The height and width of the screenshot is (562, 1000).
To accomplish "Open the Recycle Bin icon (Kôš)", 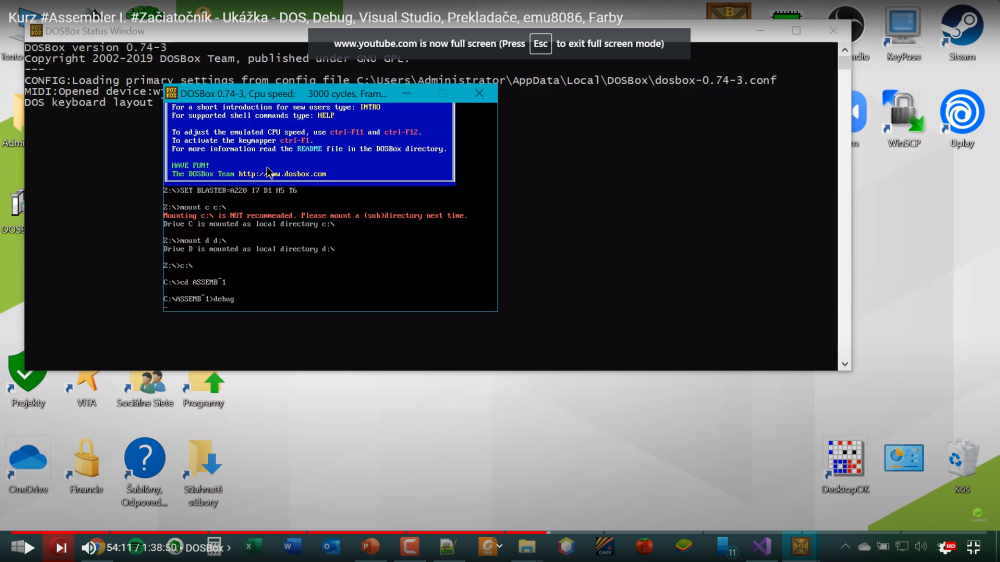I will 961,462.
